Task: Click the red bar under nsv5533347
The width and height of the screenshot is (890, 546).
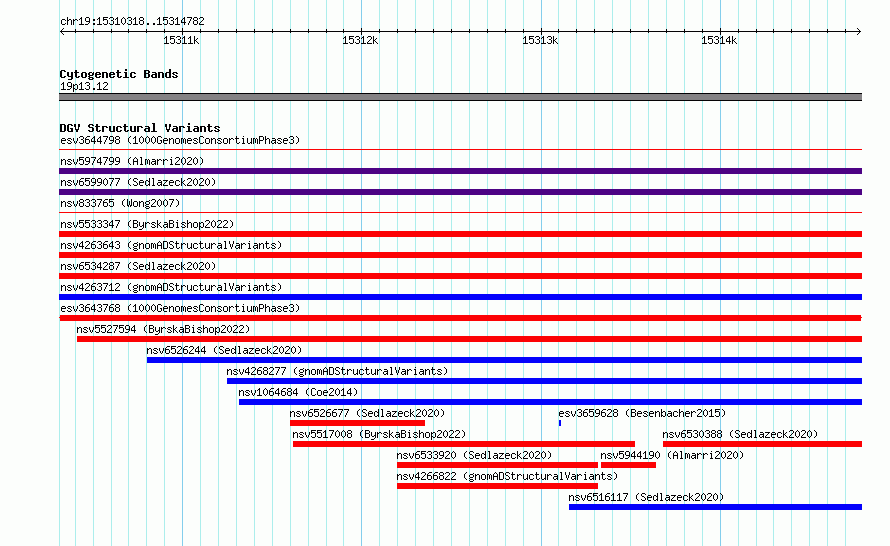Action: point(460,234)
